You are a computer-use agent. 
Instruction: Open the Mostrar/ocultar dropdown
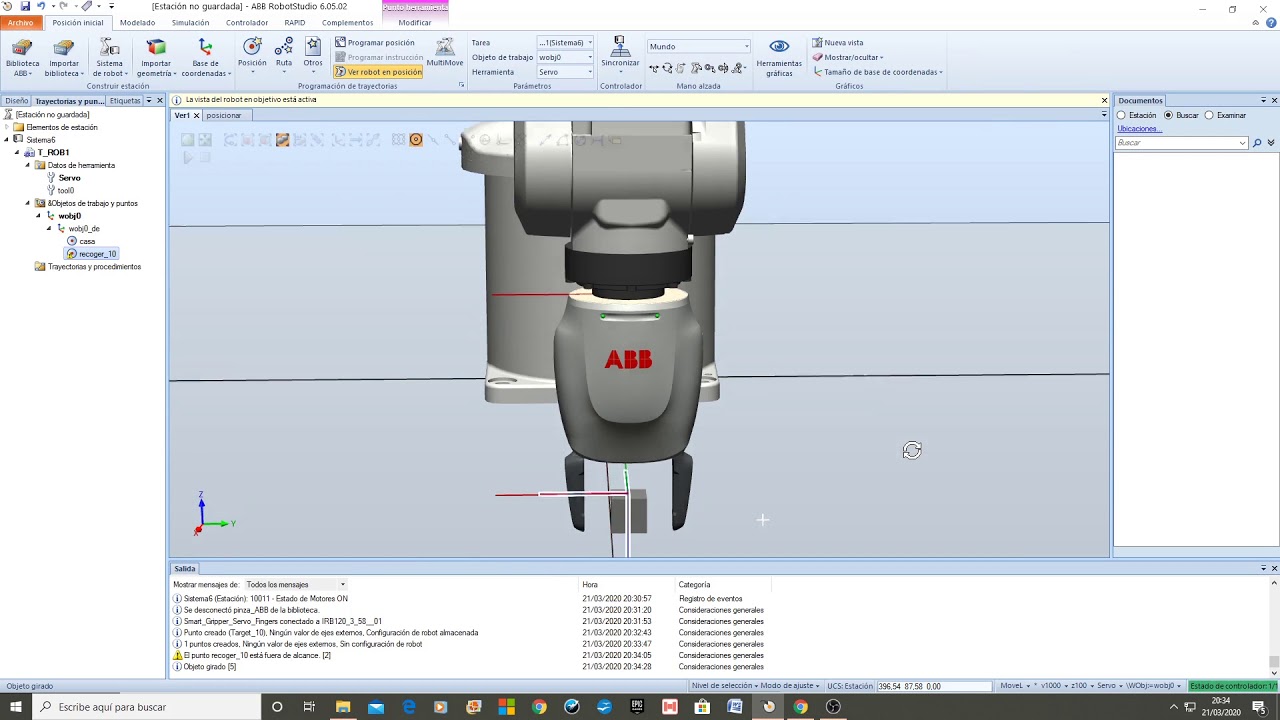click(848, 57)
